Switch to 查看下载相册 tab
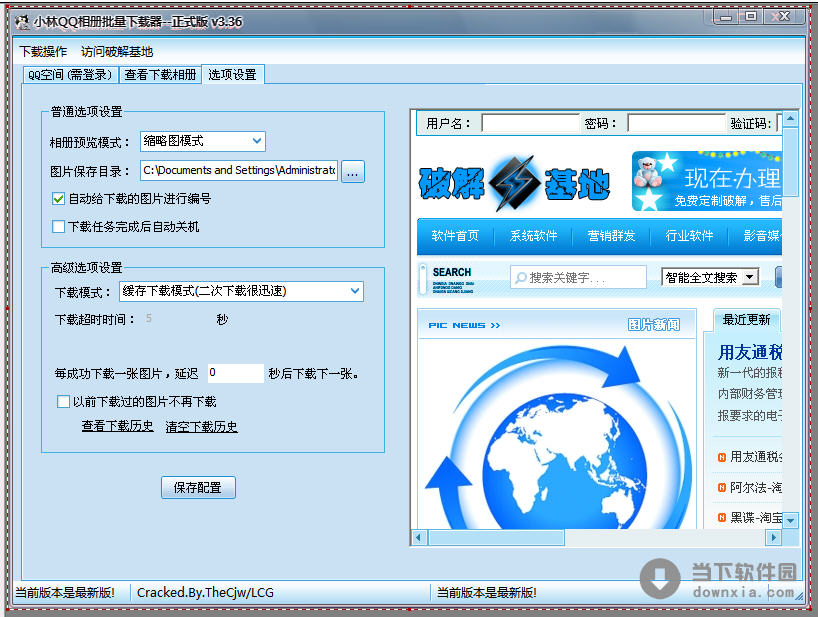 160,75
